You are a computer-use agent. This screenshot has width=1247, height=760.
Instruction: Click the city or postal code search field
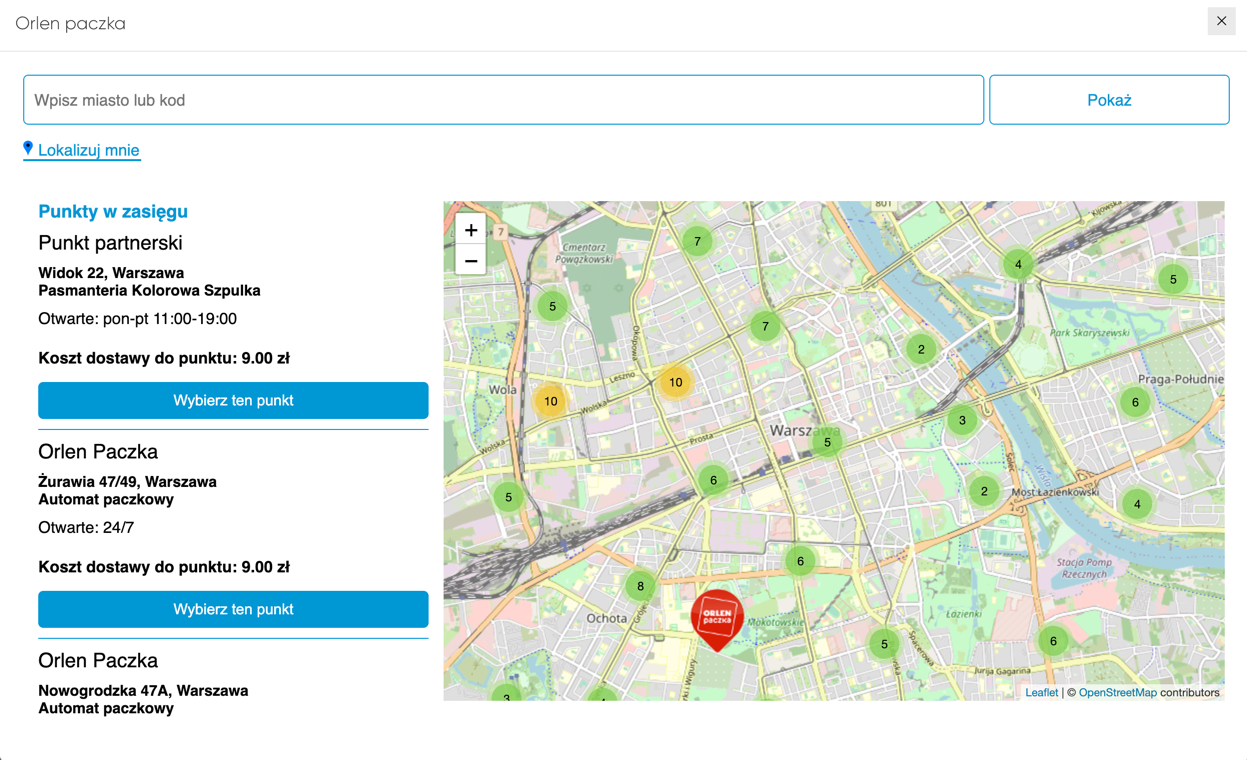[x=503, y=100]
